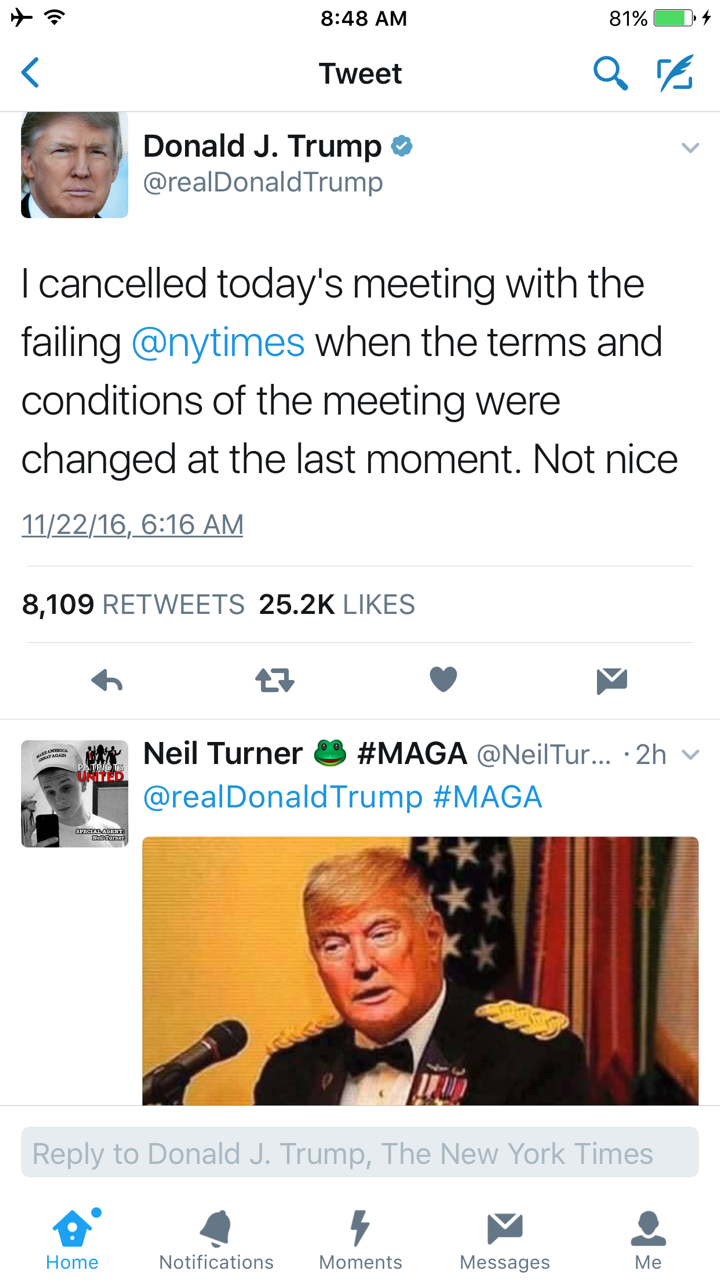Screen dimensions: 720x1280
Task: Compose a new tweet with quill icon
Action: (x=675, y=73)
